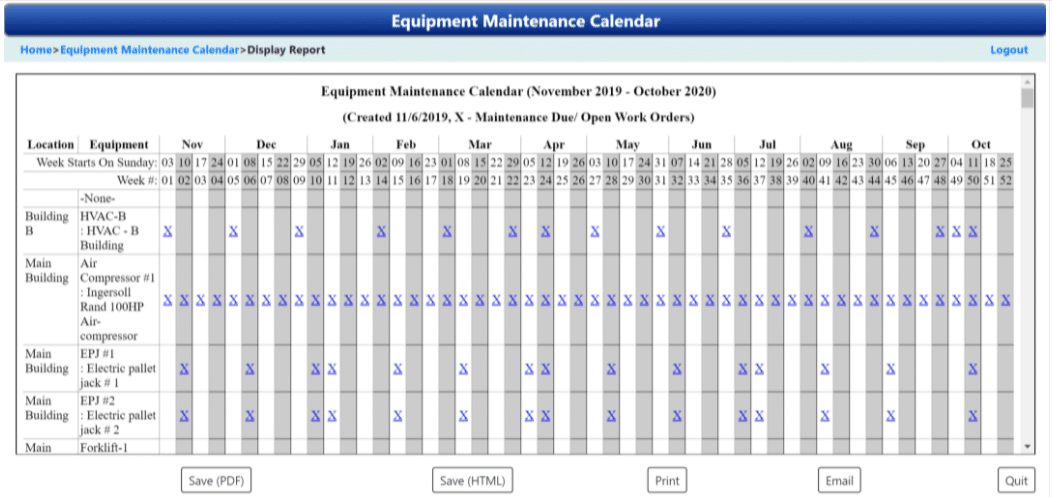This screenshot has width=1052, height=497.
Task: Send the report using the Email button
Action: pyautogui.click(x=839, y=481)
